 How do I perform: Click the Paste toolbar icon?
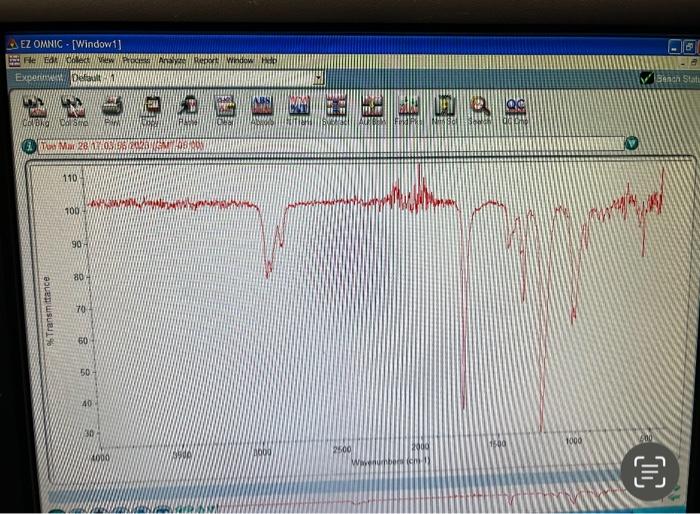(x=188, y=111)
